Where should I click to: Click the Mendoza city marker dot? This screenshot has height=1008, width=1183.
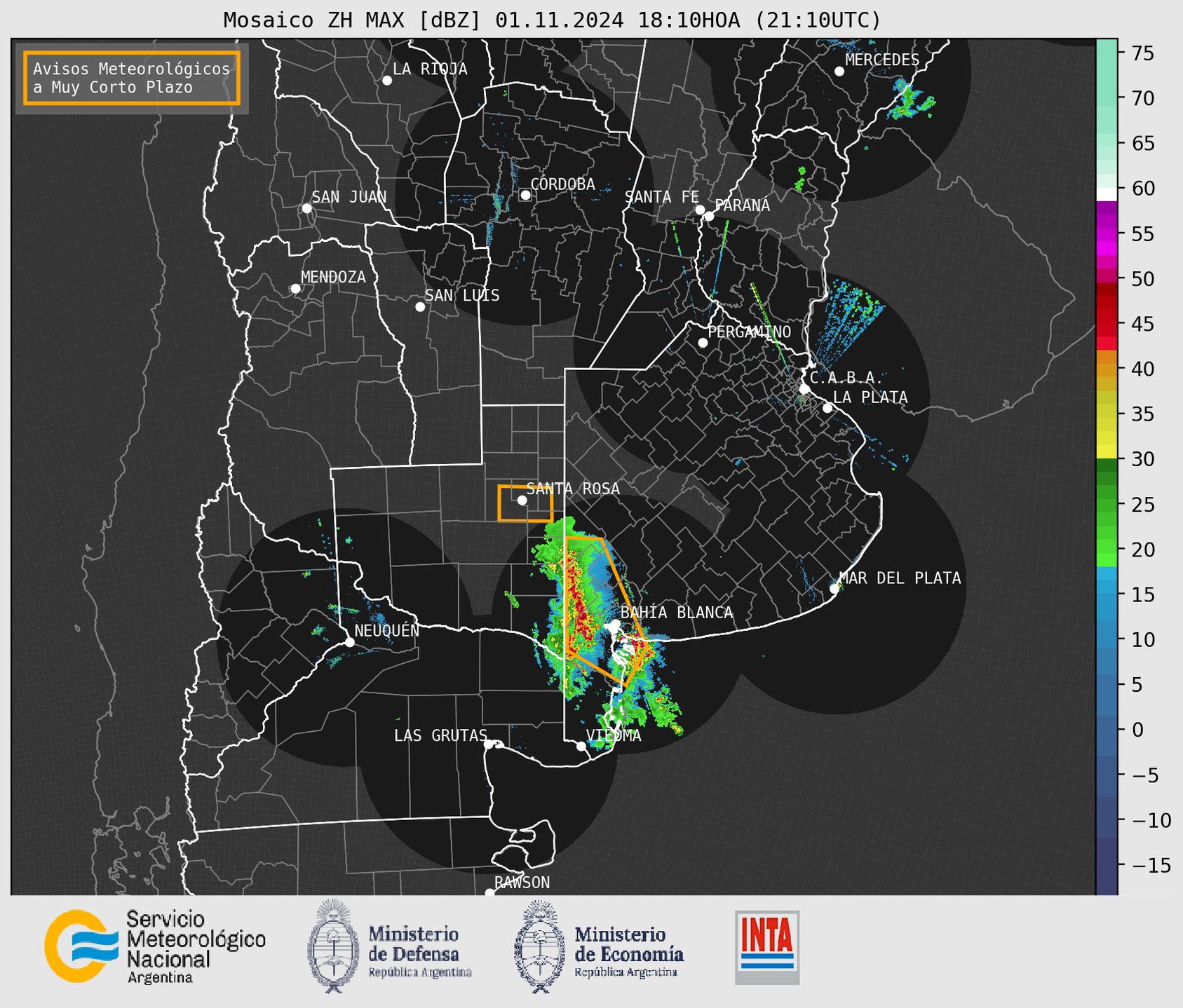point(296,289)
